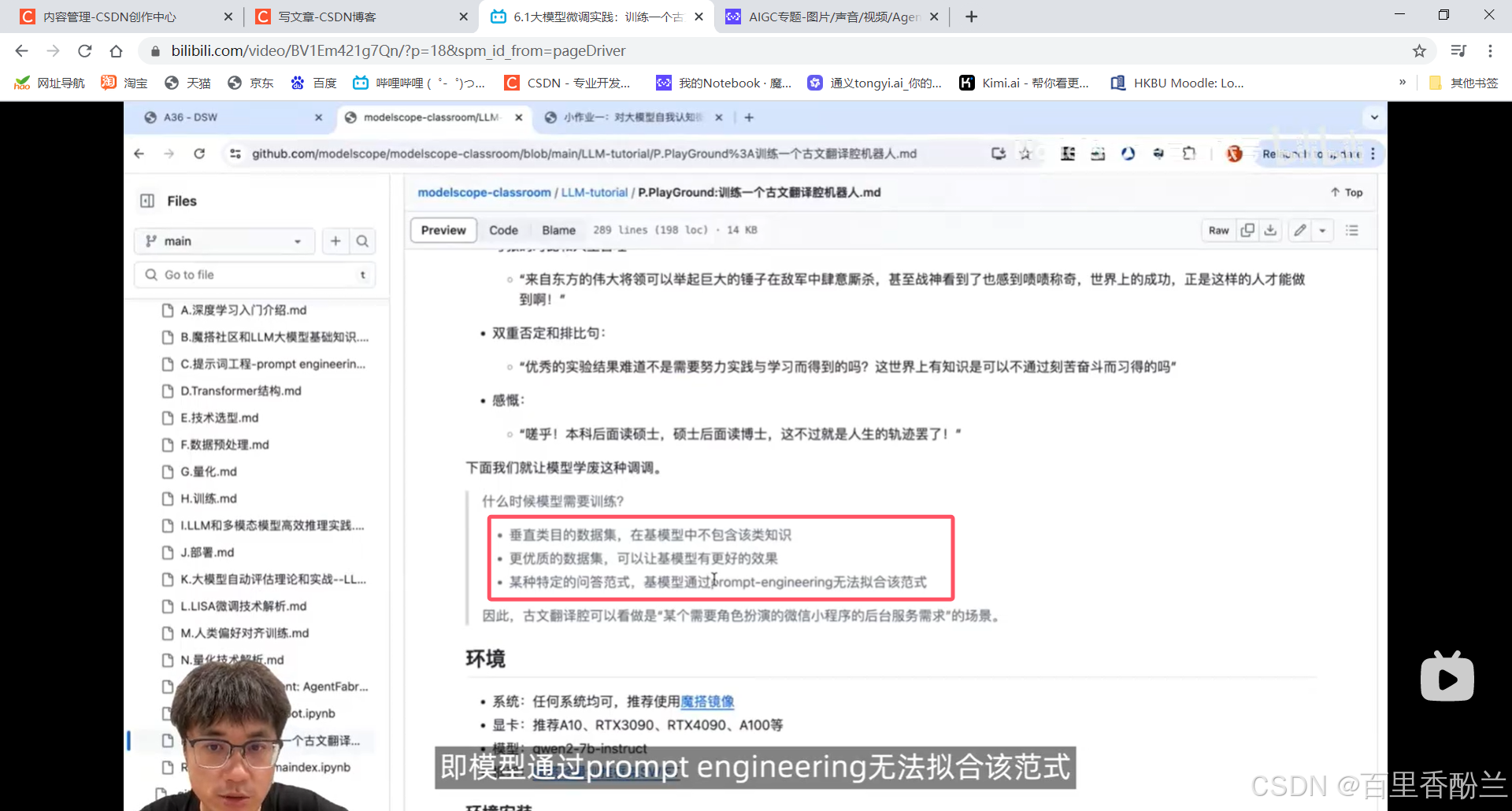Open modelscope-classroom breadcrumb link
The height and width of the screenshot is (811, 1512).
coord(484,192)
